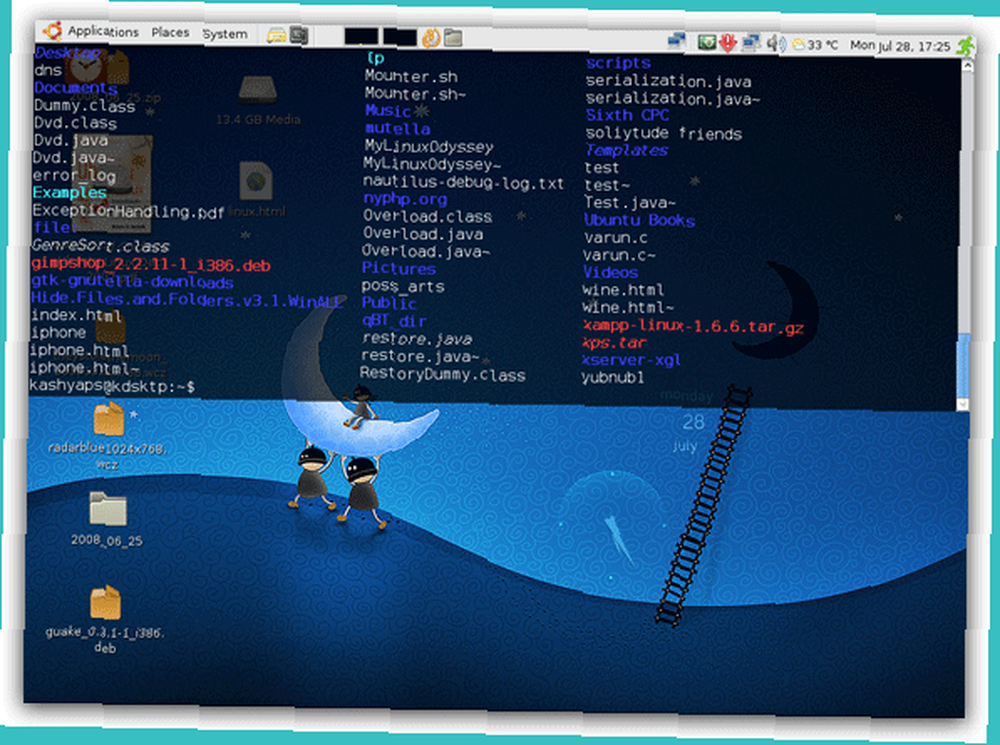The height and width of the screenshot is (745, 1000).
Task: Click the orange round launcher icon in panel
Action: [431, 38]
